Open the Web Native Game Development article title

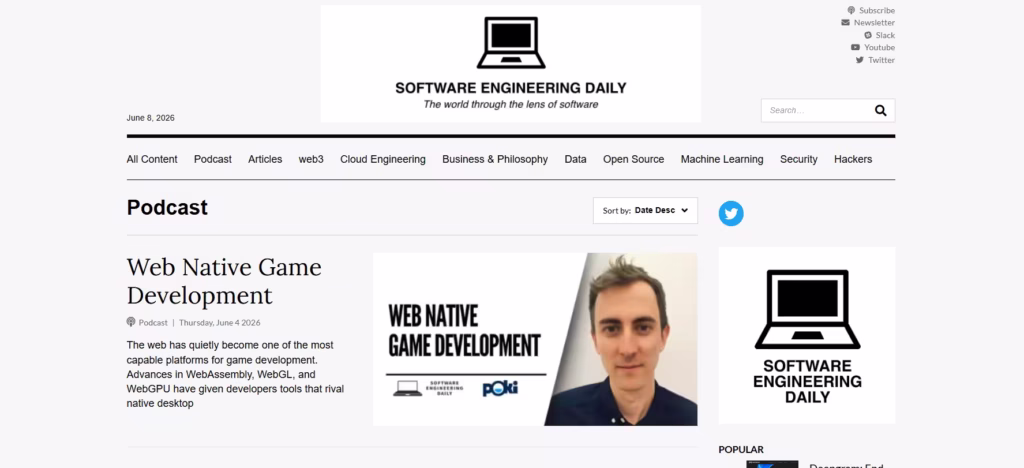[x=224, y=281]
